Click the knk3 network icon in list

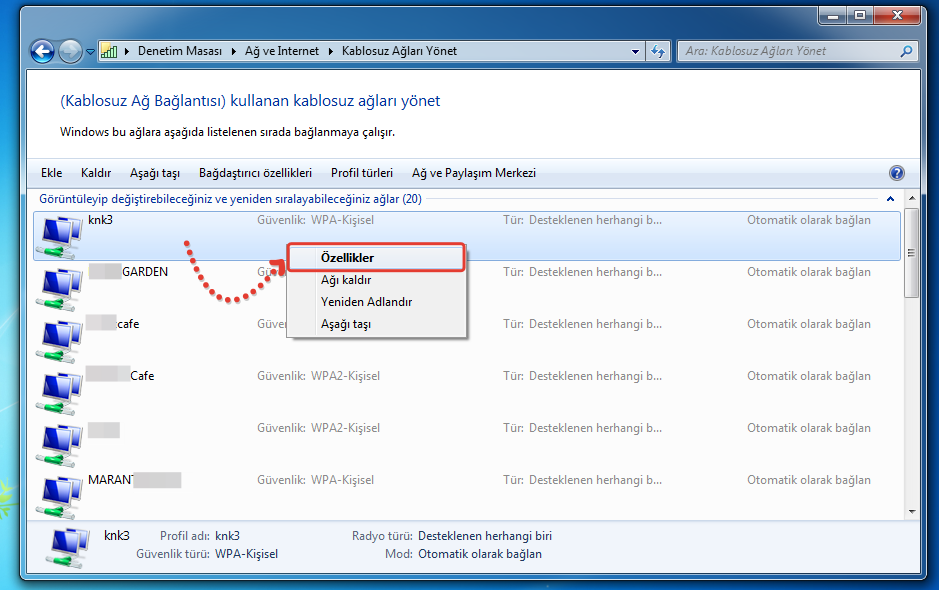(x=59, y=236)
